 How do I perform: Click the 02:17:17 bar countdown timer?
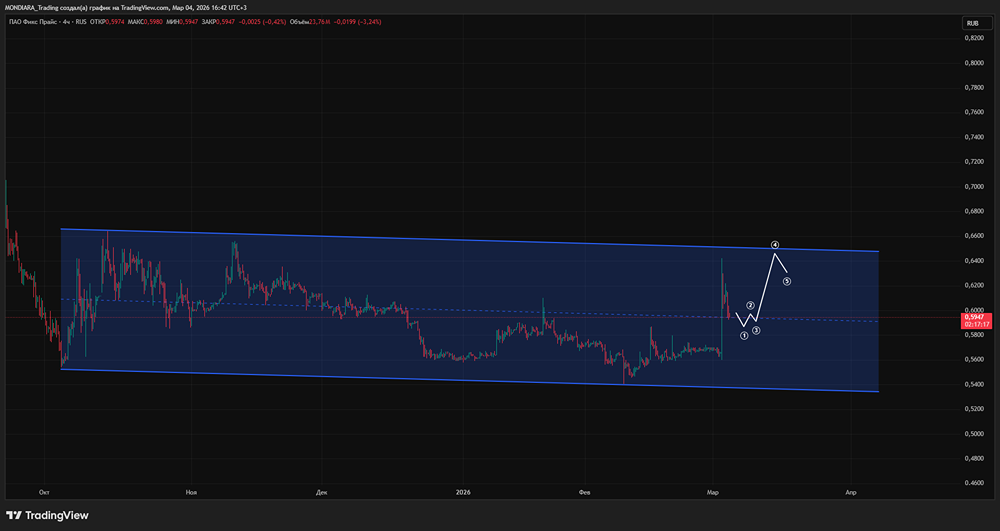tap(976, 324)
